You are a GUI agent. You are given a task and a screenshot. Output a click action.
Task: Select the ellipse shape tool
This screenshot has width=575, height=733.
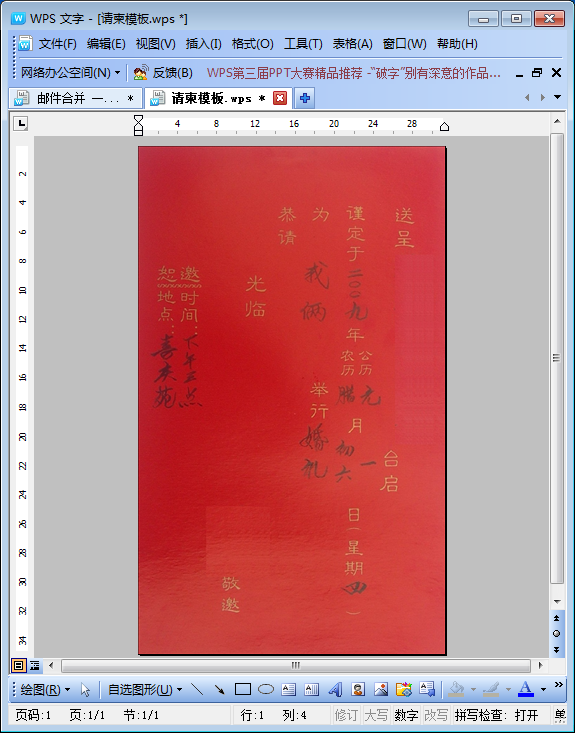click(x=266, y=689)
